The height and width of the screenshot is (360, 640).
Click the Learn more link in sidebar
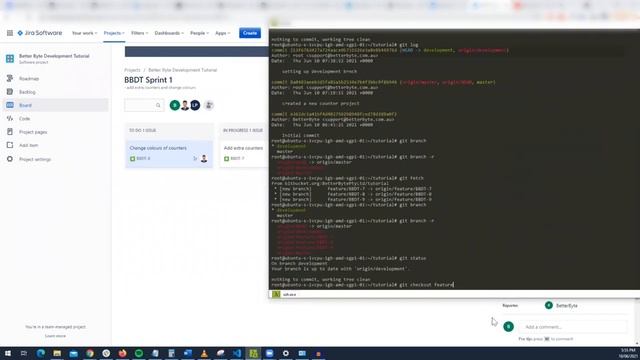click(x=55, y=336)
